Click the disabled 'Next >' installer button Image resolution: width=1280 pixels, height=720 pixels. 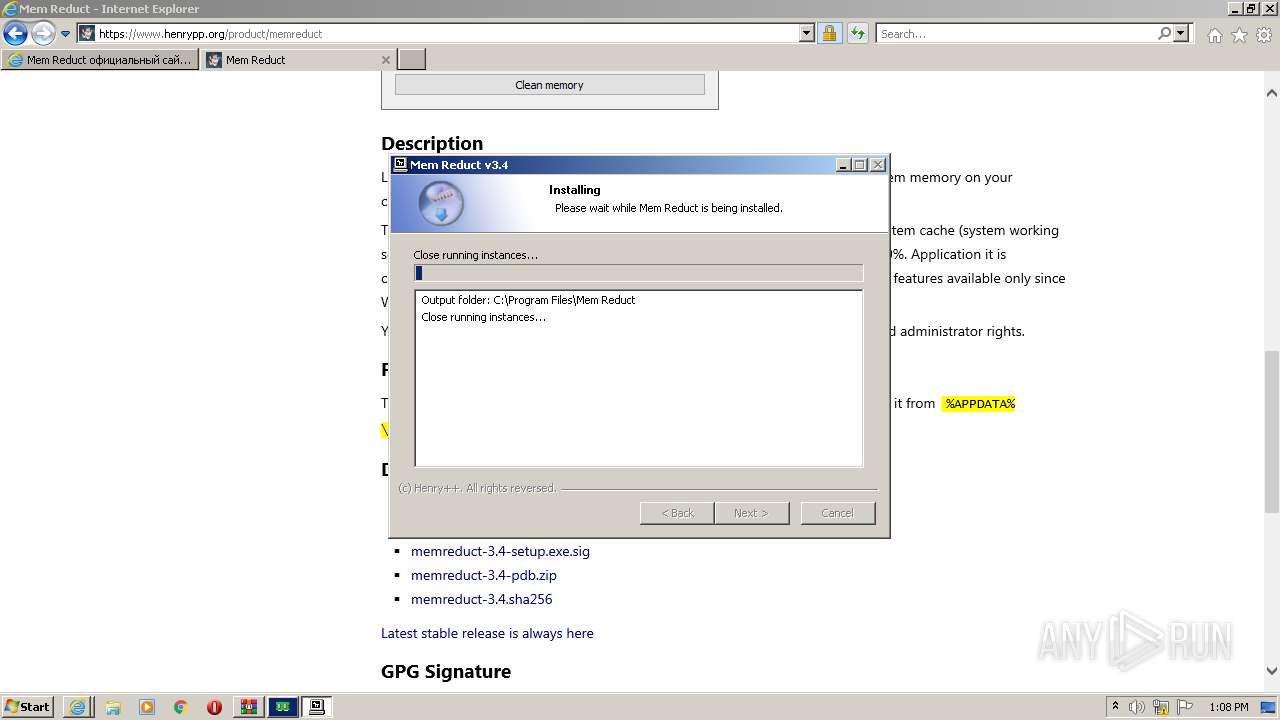click(751, 513)
